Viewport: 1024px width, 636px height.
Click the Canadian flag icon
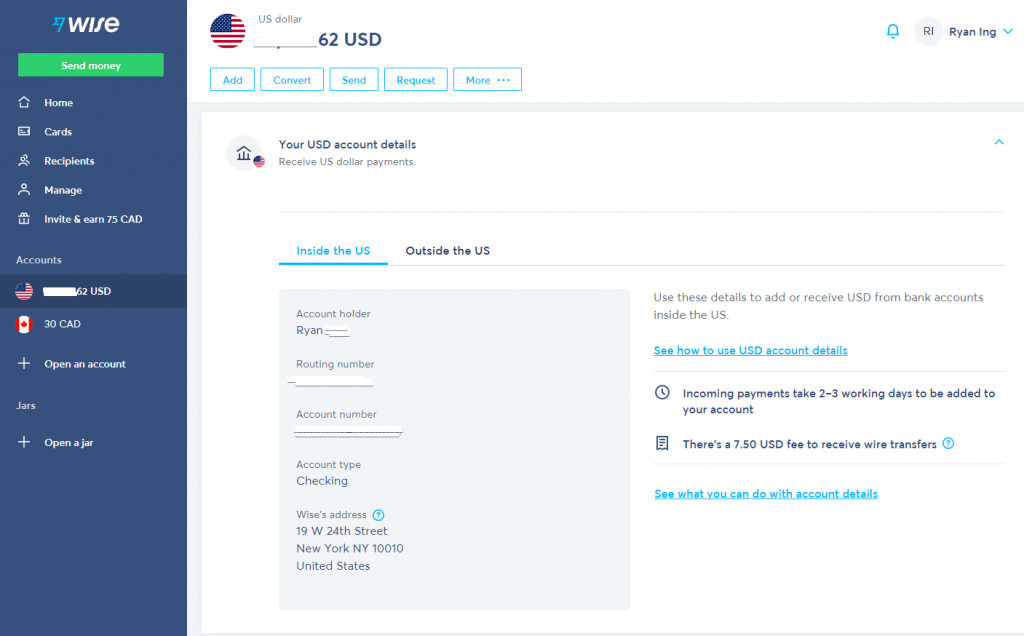pyautogui.click(x=24, y=324)
